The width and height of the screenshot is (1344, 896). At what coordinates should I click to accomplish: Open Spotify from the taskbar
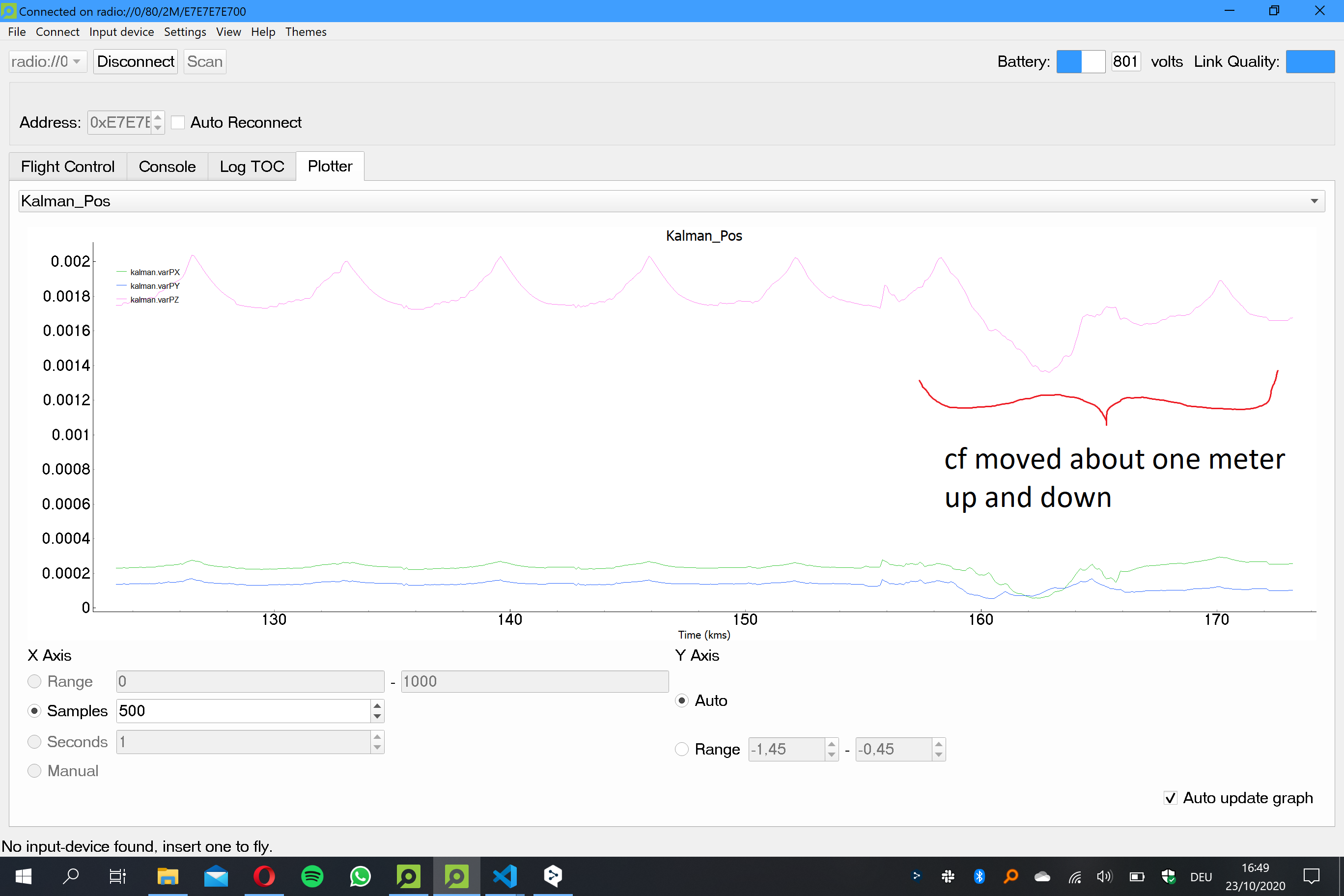[312, 876]
